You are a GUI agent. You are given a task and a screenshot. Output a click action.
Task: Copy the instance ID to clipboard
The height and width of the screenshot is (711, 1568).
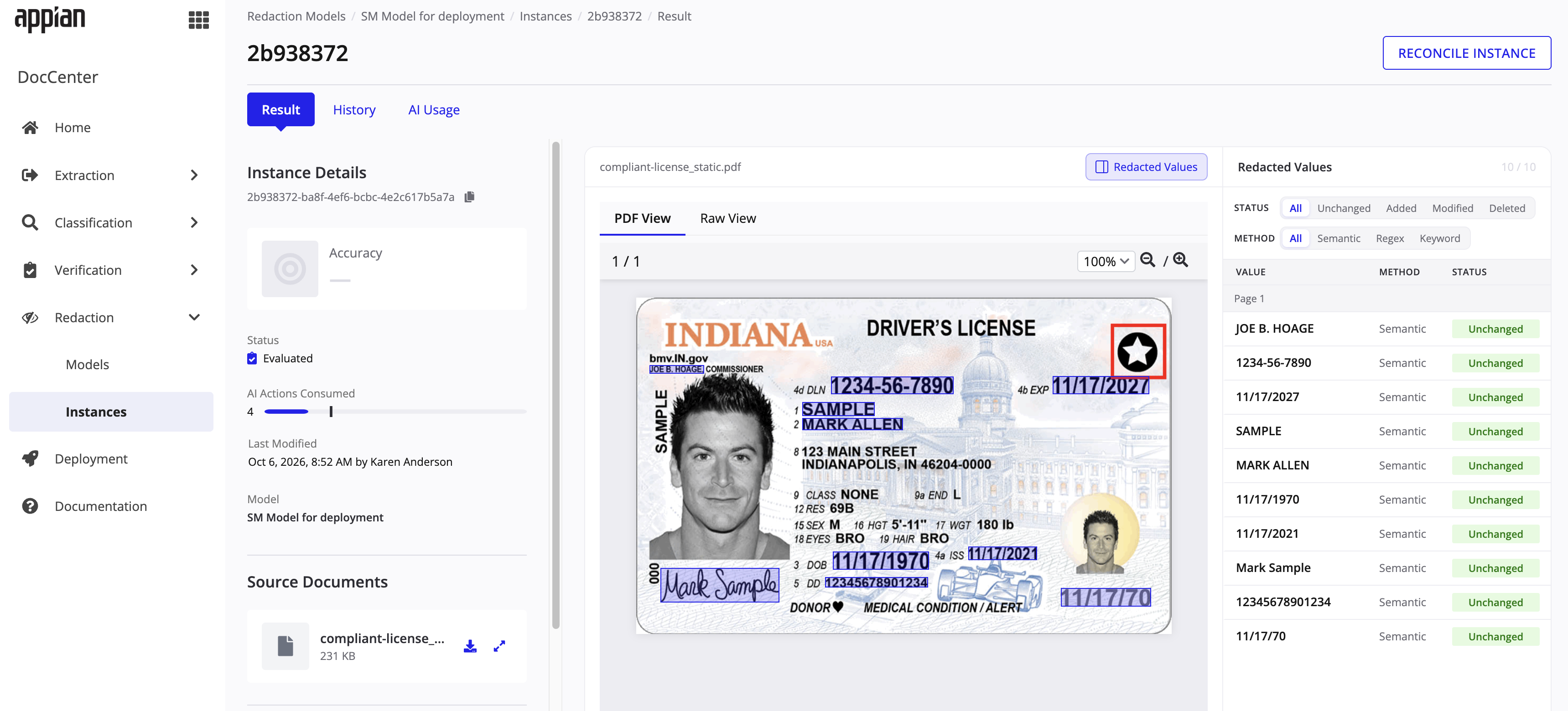469,196
